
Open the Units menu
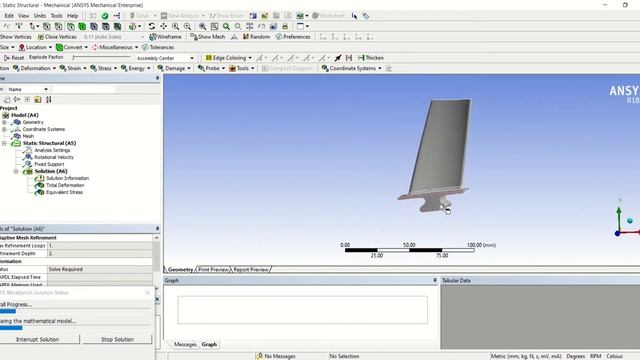(40, 16)
